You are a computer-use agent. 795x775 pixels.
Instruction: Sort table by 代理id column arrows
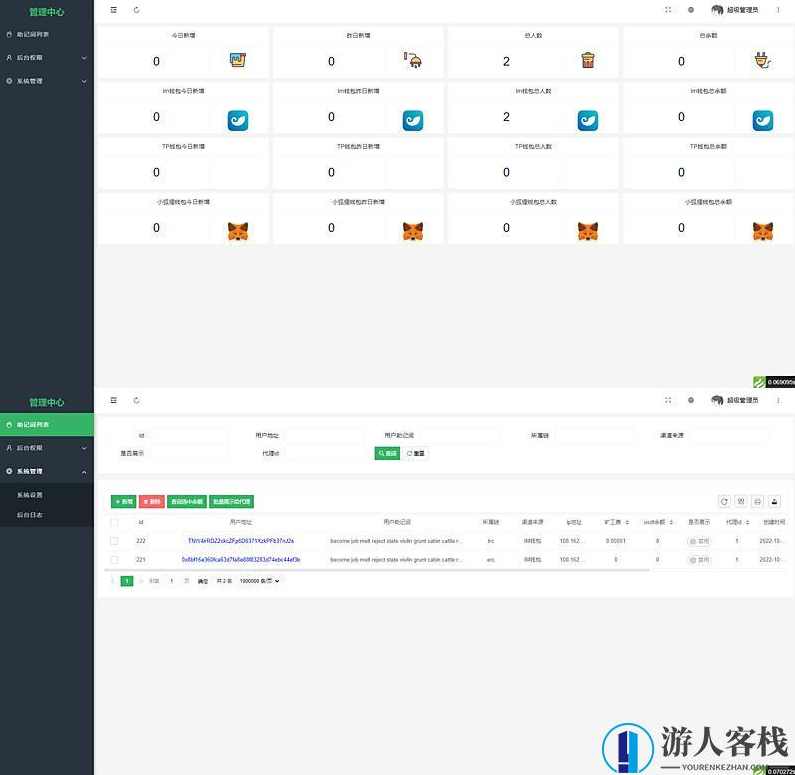pyautogui.click(x=747, y=522)
